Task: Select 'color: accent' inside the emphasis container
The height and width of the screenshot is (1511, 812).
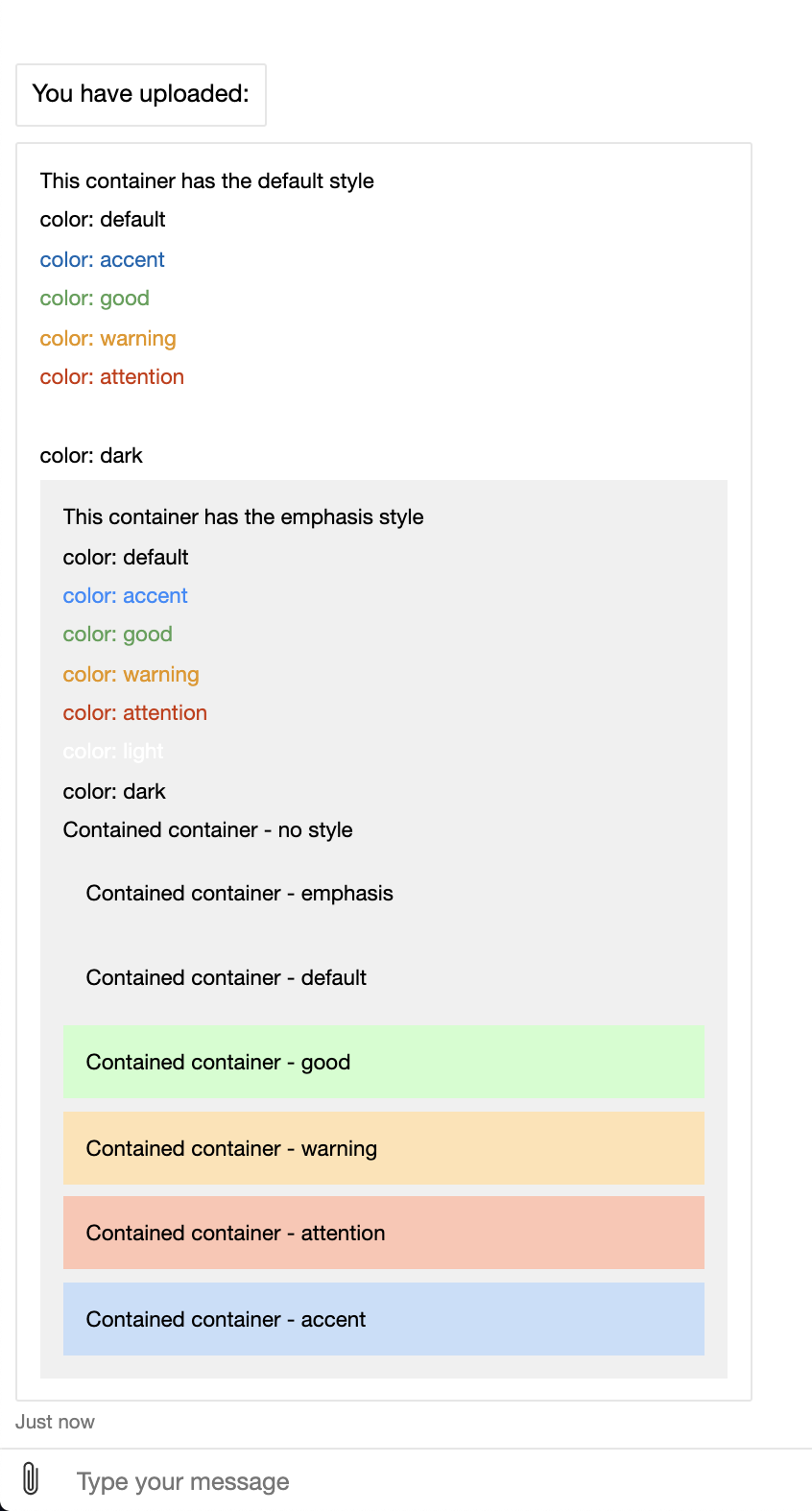Action: coord(125,595)
